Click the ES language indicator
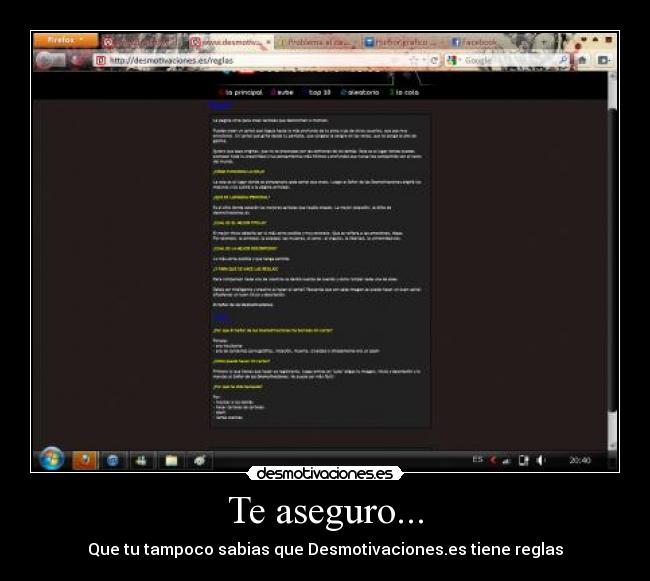 tap(478, 459)
